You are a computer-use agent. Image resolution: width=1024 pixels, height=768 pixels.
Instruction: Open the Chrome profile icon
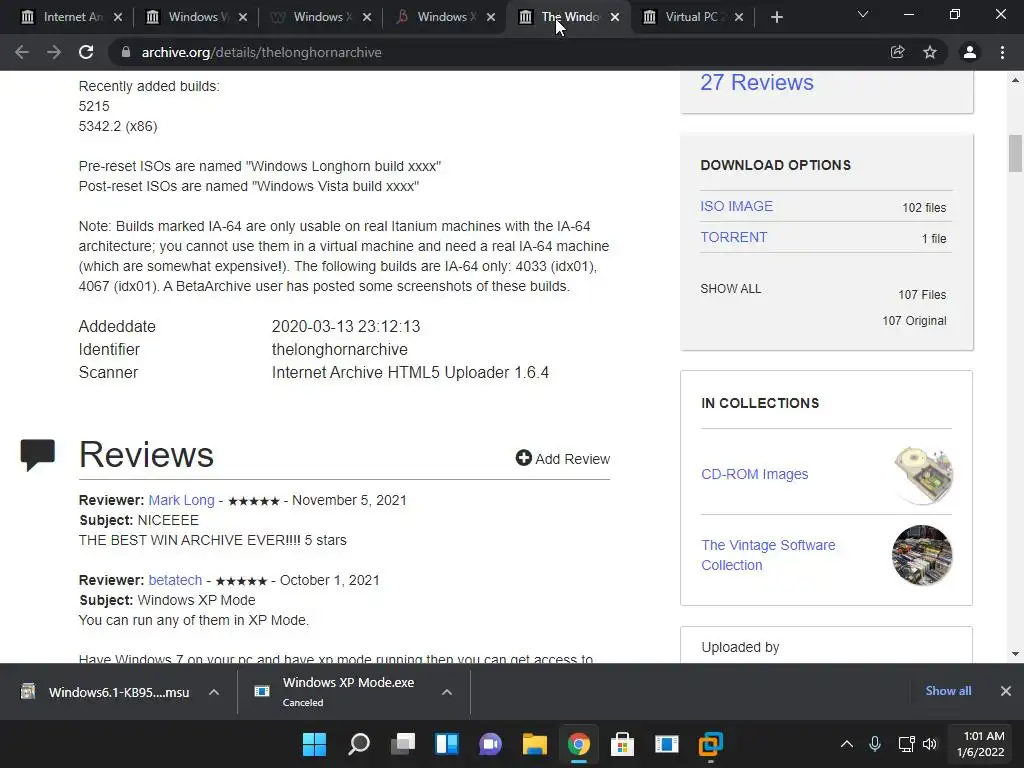[x=970, y=52]
